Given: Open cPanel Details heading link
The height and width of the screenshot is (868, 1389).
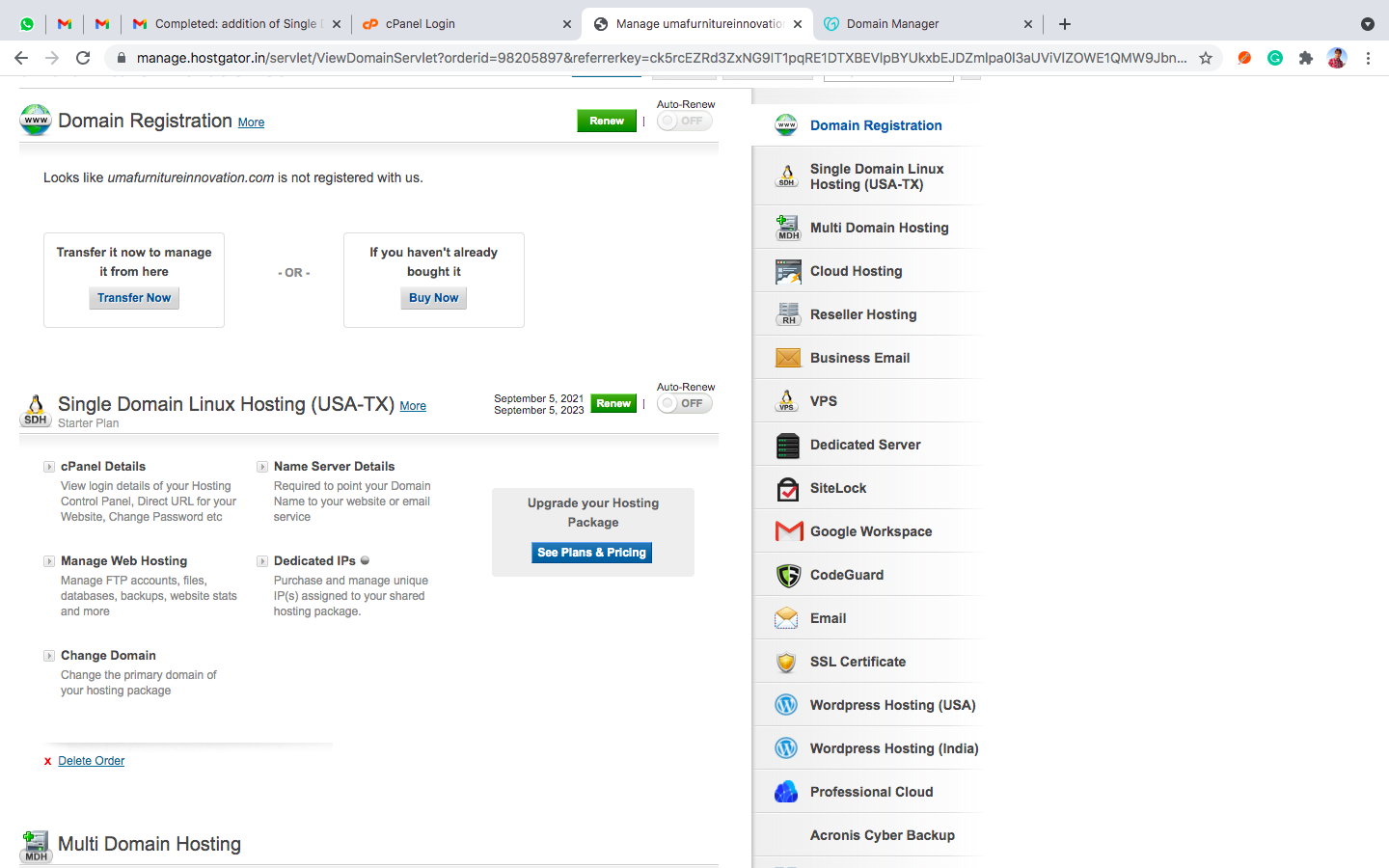Looking at the screenshot, I should 103,467.
